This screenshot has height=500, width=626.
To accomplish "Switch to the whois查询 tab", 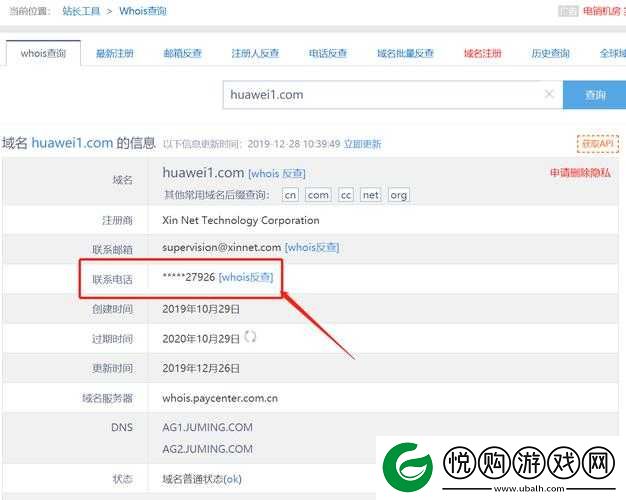I will coord(43,53).
